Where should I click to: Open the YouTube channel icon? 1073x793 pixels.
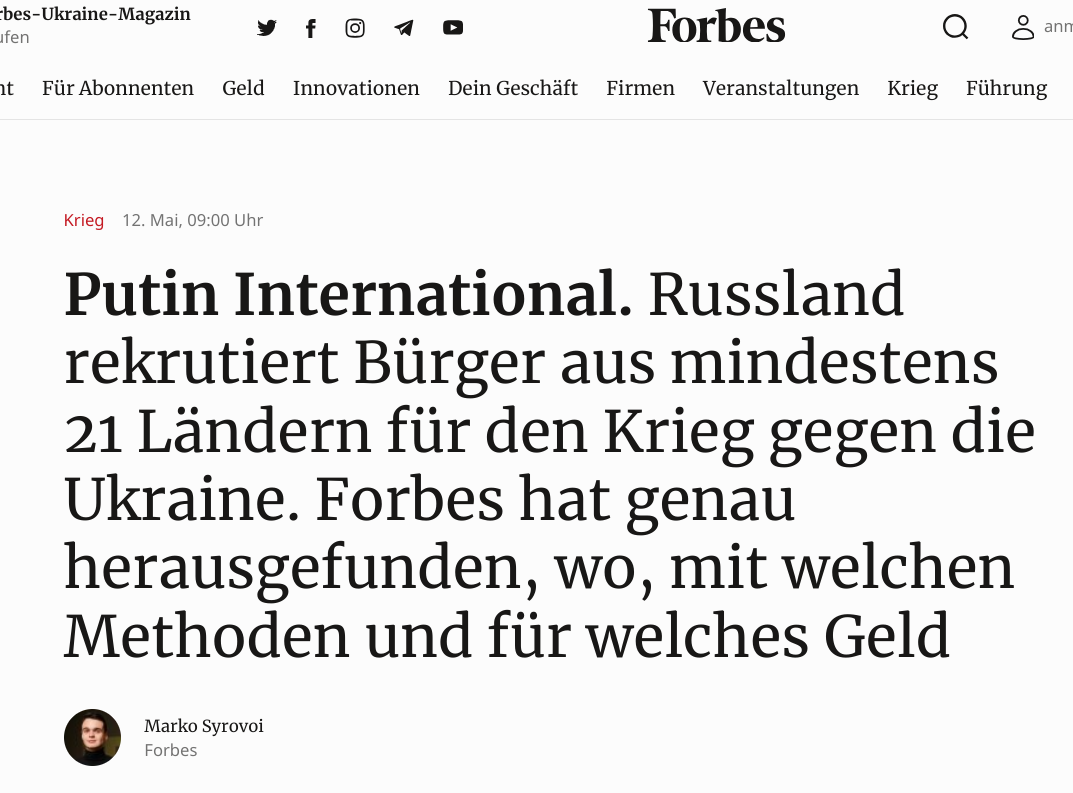pos(453,28)
